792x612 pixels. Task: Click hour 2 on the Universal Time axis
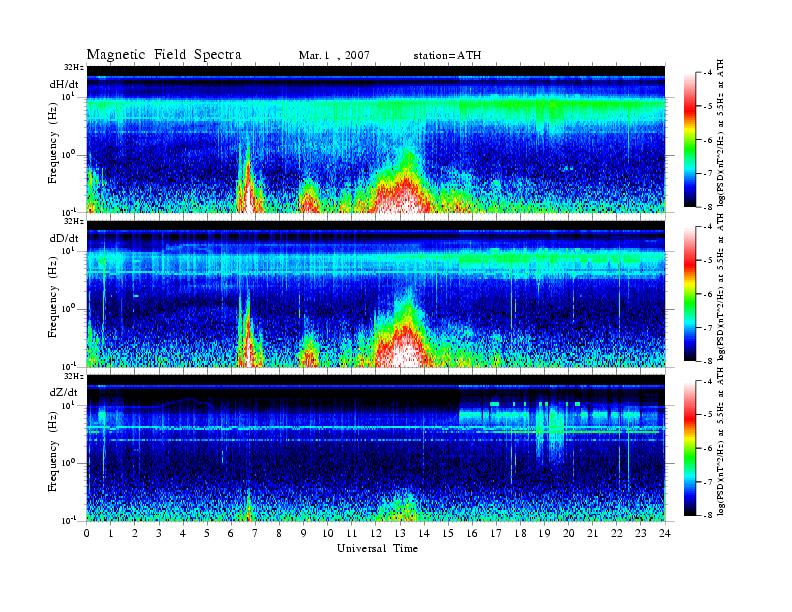pyautogui.click(x=135, y=533)
